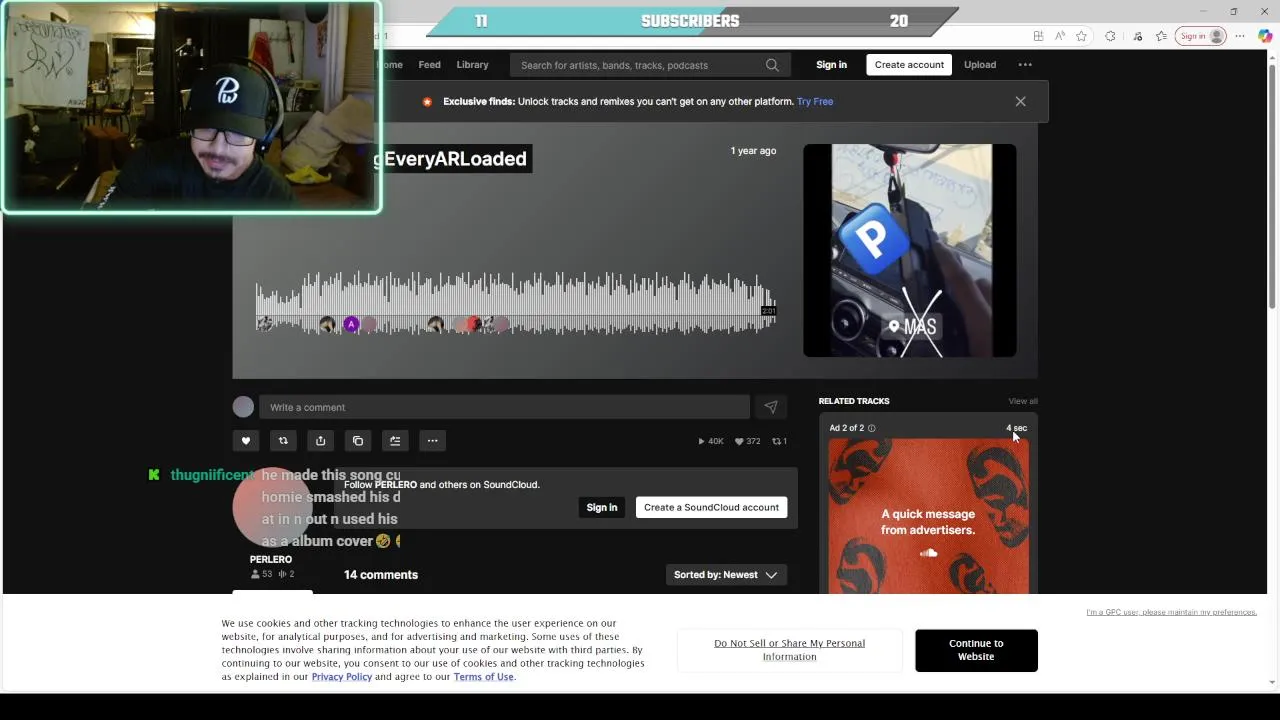Click Sign in within the Follow PERLERO prompt
The image size is (1280, 720).
click(x=602, y=507)
